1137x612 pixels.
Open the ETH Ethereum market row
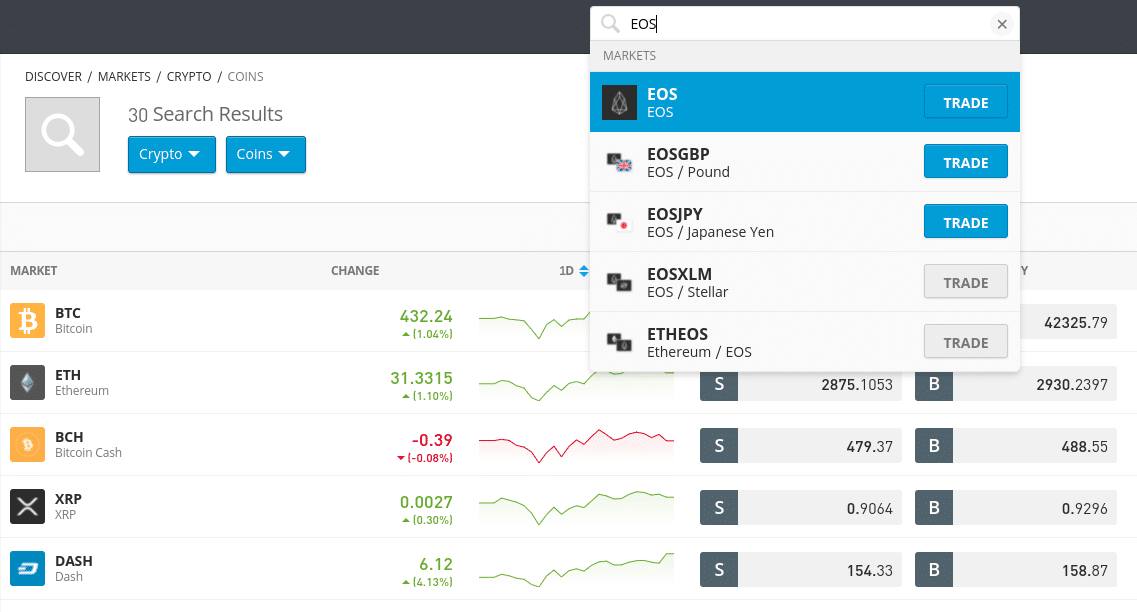(x=568, y=383)
